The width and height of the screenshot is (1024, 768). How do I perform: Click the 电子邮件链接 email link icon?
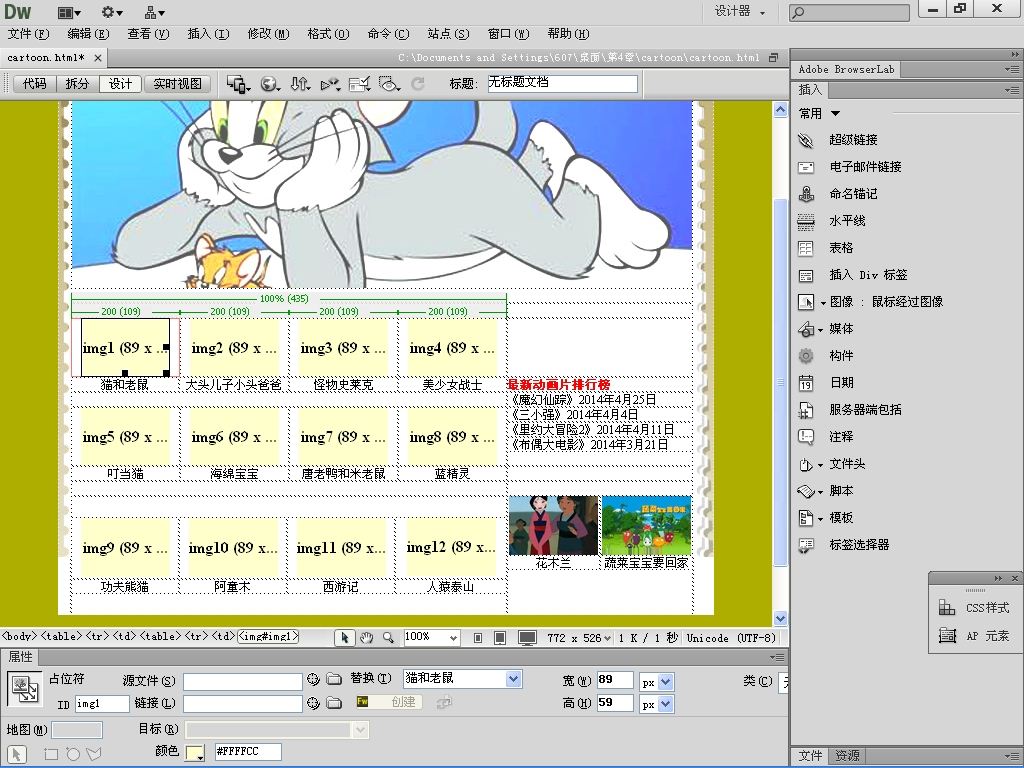[806, 167]
